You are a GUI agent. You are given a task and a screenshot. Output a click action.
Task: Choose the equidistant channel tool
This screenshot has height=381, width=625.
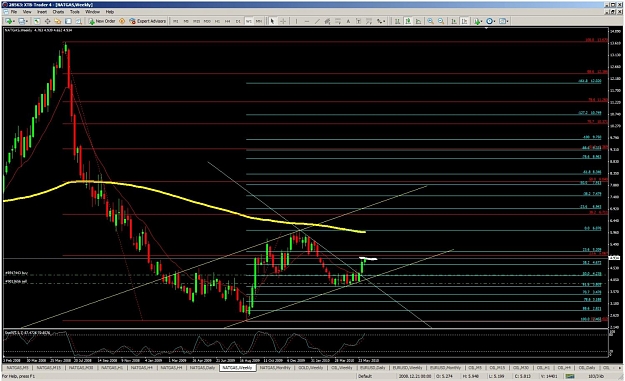(327, 21)
